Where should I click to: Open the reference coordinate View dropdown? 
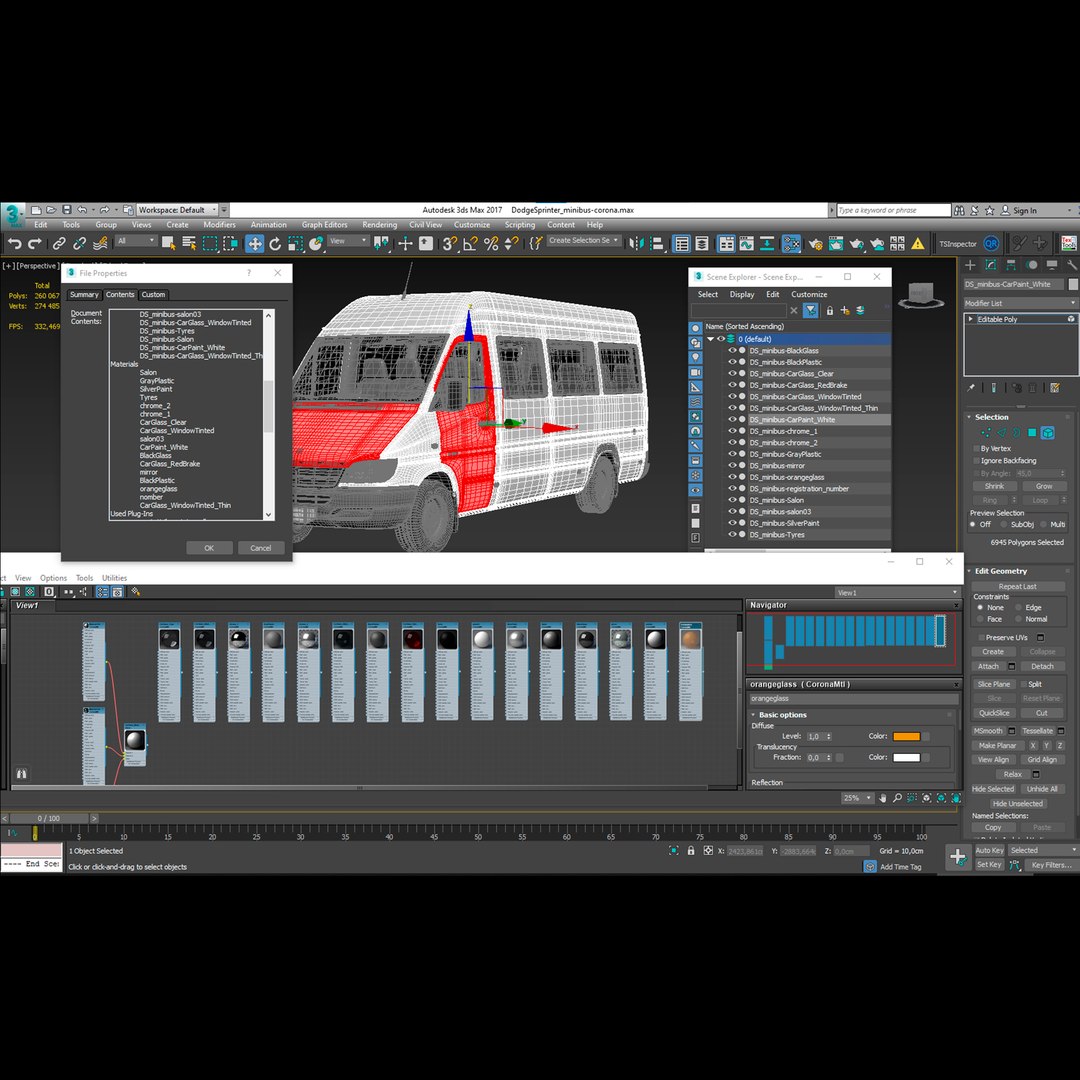coord(349,241)
